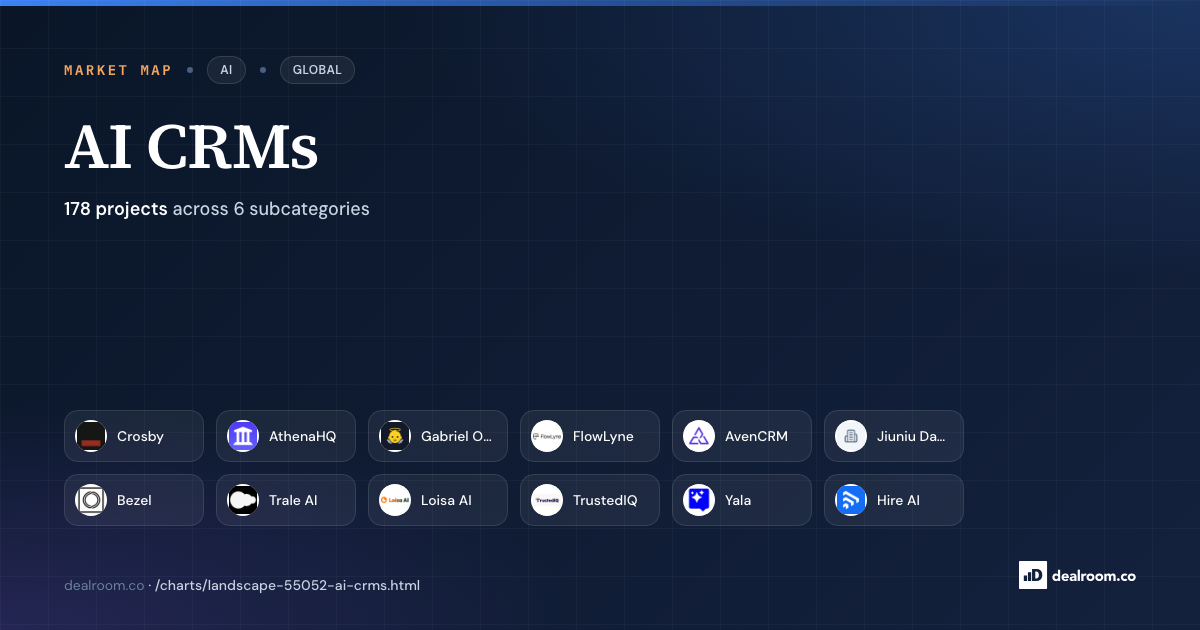Viewport: 1200px width, 630px height.
Task: Click the Crosby logo icon
Action: click(x=91, y=436)
